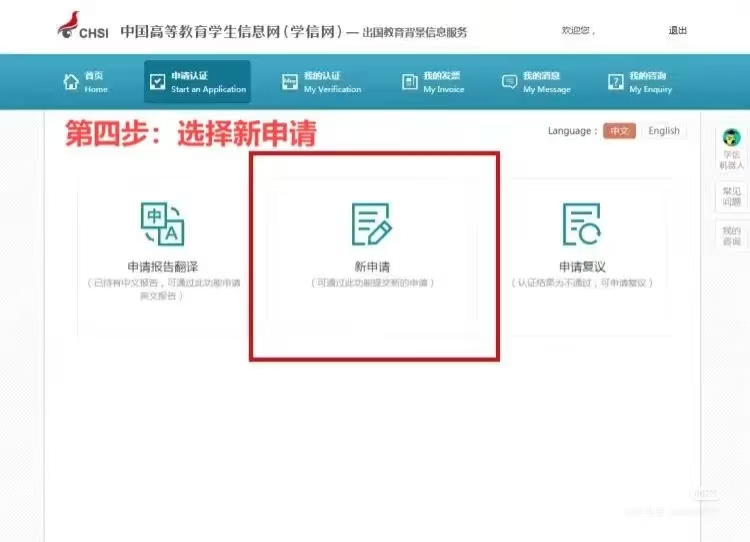Click the My Message speech bubble icon
The image size is (750, 542).
[x=509, y=82]
